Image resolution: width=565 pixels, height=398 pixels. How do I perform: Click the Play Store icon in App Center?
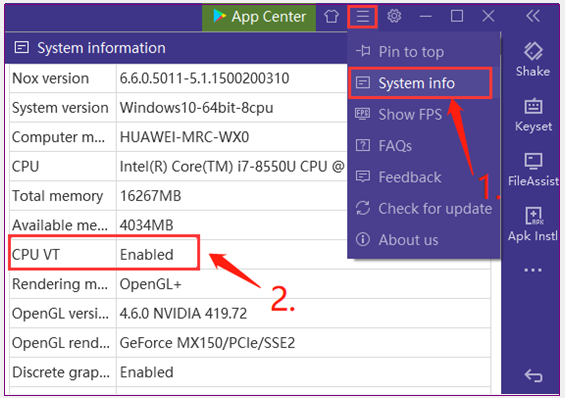click(219, 16)
